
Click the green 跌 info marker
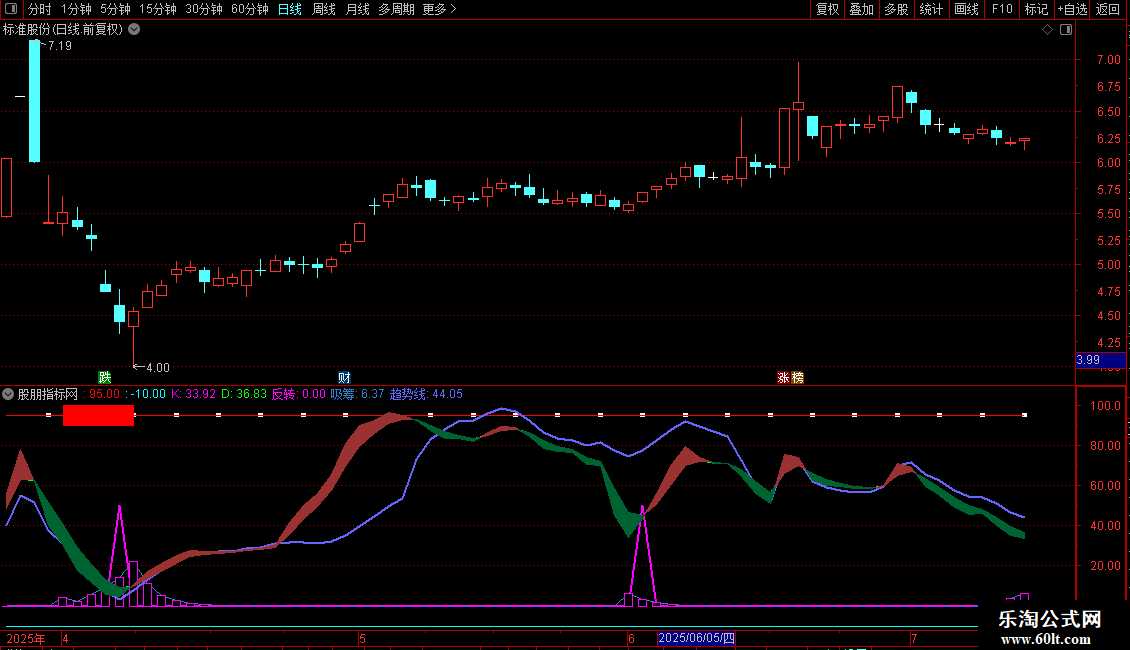(x=104, y=378)
